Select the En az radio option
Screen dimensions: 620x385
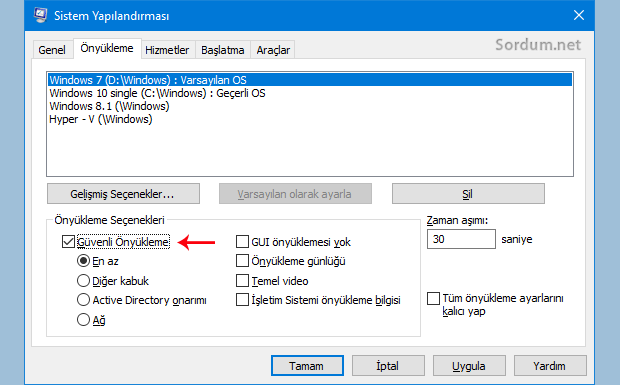click(x=83, y=261)
